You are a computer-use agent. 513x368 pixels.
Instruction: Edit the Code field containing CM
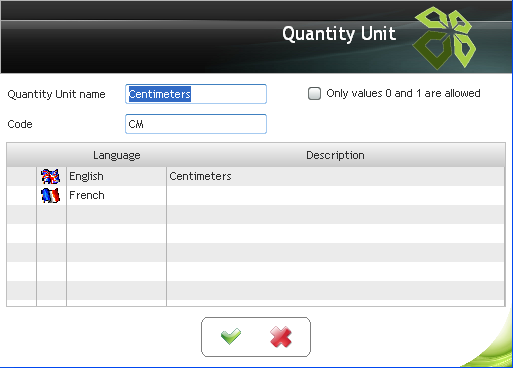(x=196, y=124)
